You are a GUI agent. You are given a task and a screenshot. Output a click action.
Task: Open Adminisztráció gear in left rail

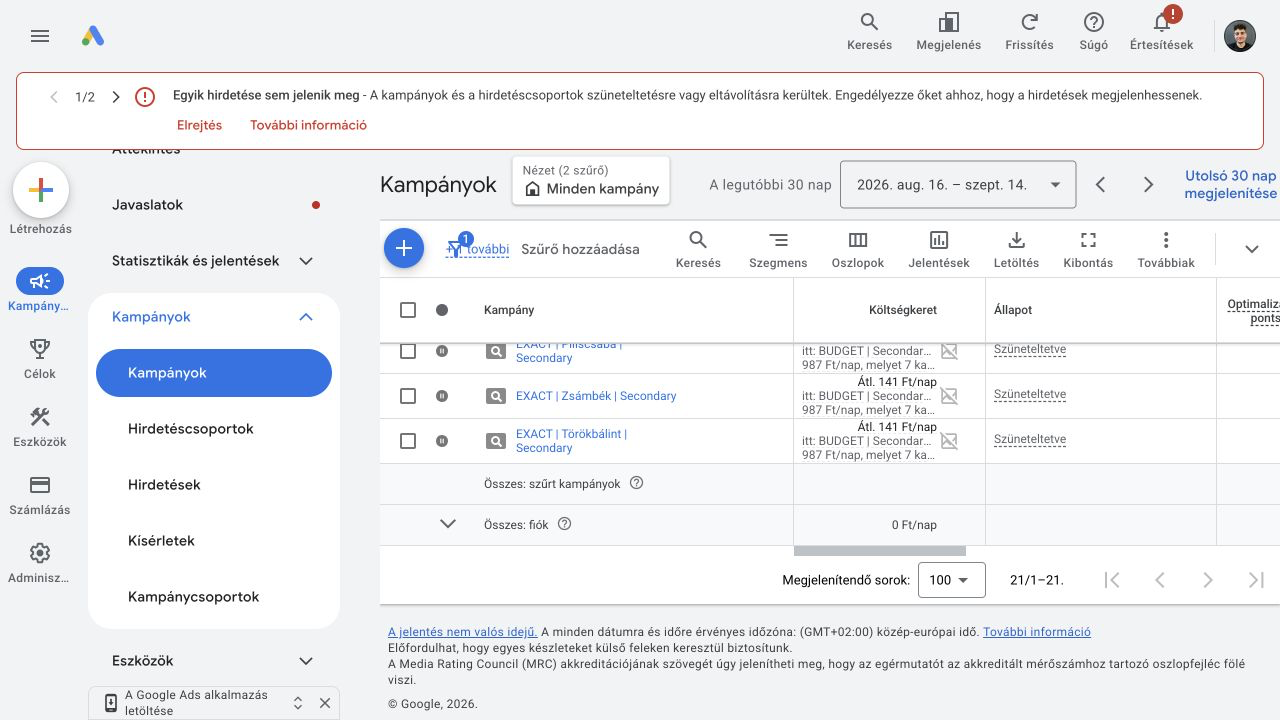[40, 562]
